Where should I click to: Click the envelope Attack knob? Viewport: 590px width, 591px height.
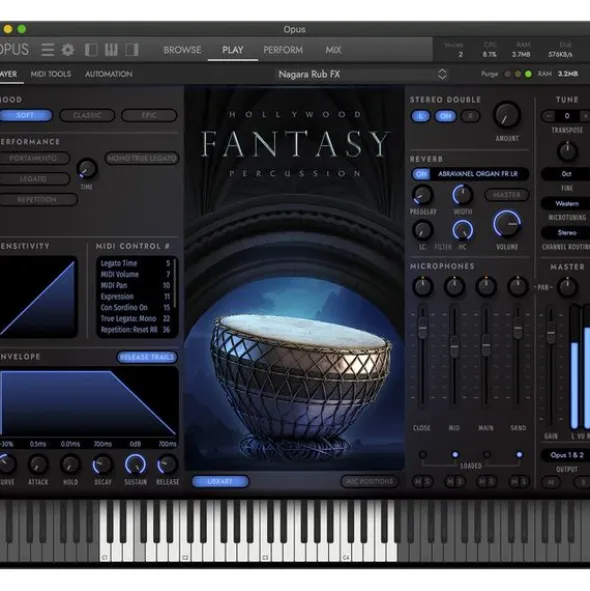point(38,465)
